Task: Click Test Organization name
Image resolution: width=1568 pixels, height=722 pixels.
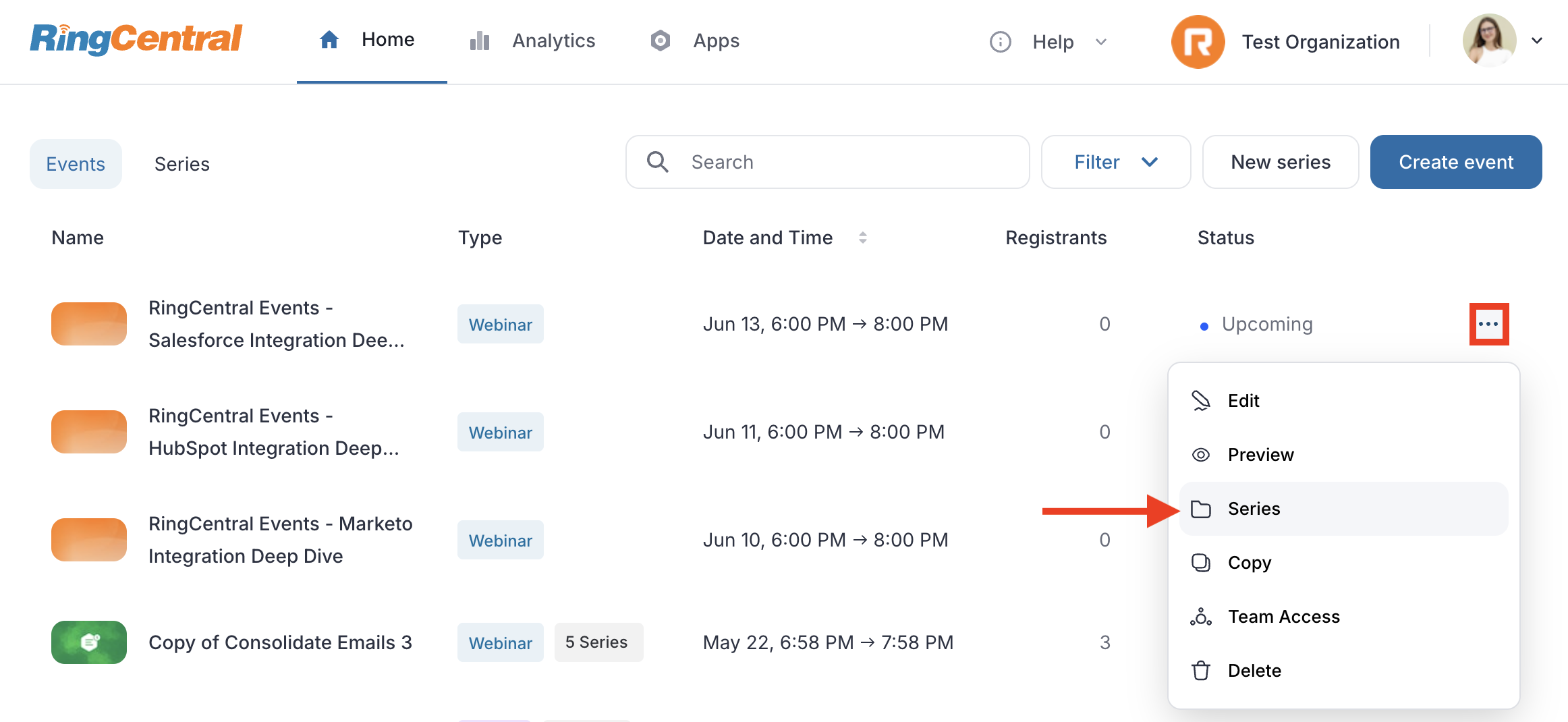Action: pyautogui.click(x=1321, y=42)
